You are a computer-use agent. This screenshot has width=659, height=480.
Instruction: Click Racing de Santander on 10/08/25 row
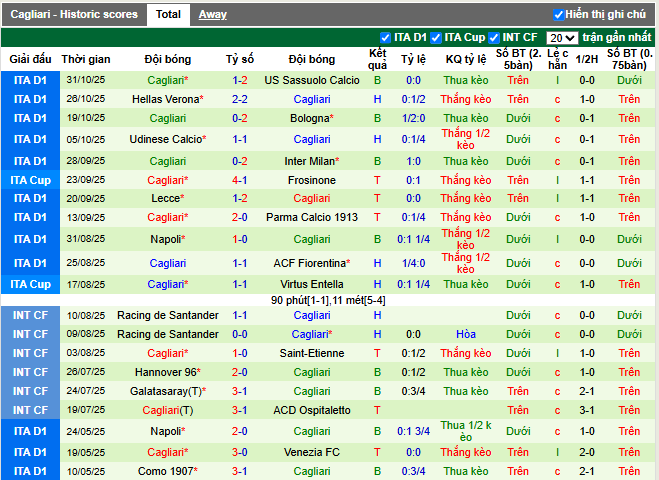(x=168, y=315)
